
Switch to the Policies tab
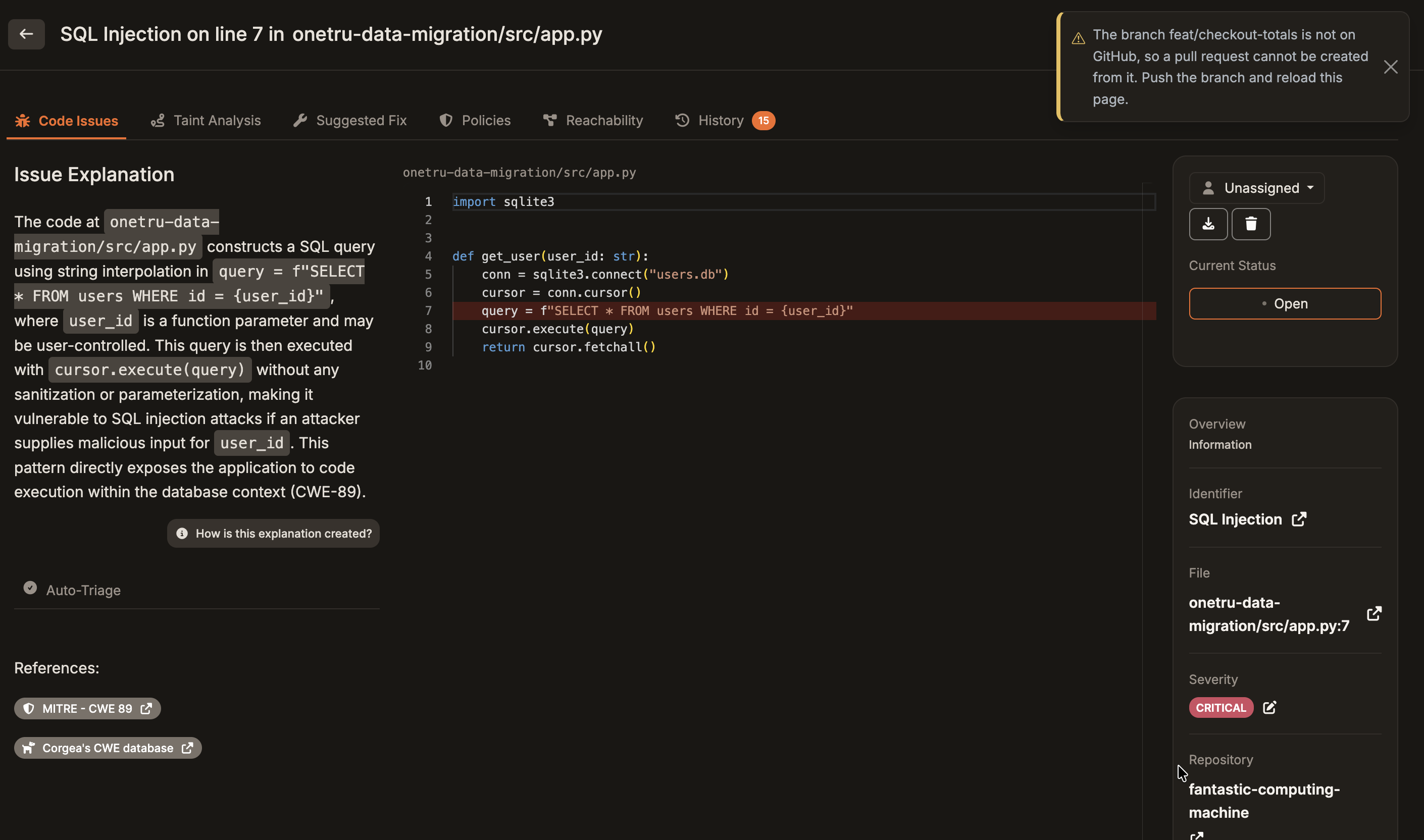[475, 121]
